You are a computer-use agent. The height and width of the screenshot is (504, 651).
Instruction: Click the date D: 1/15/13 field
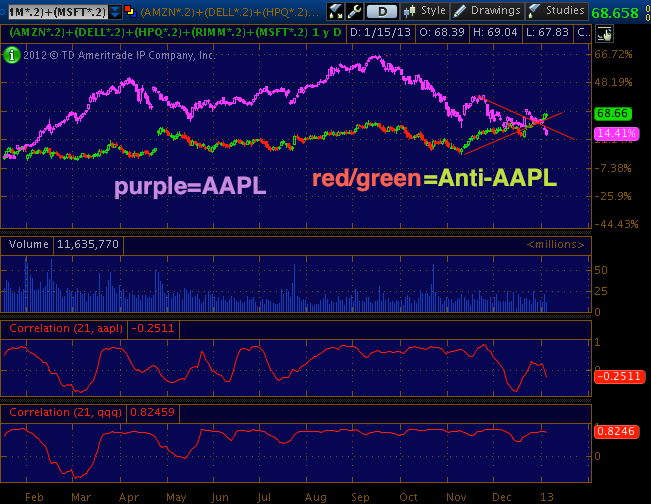click(380, 32)
